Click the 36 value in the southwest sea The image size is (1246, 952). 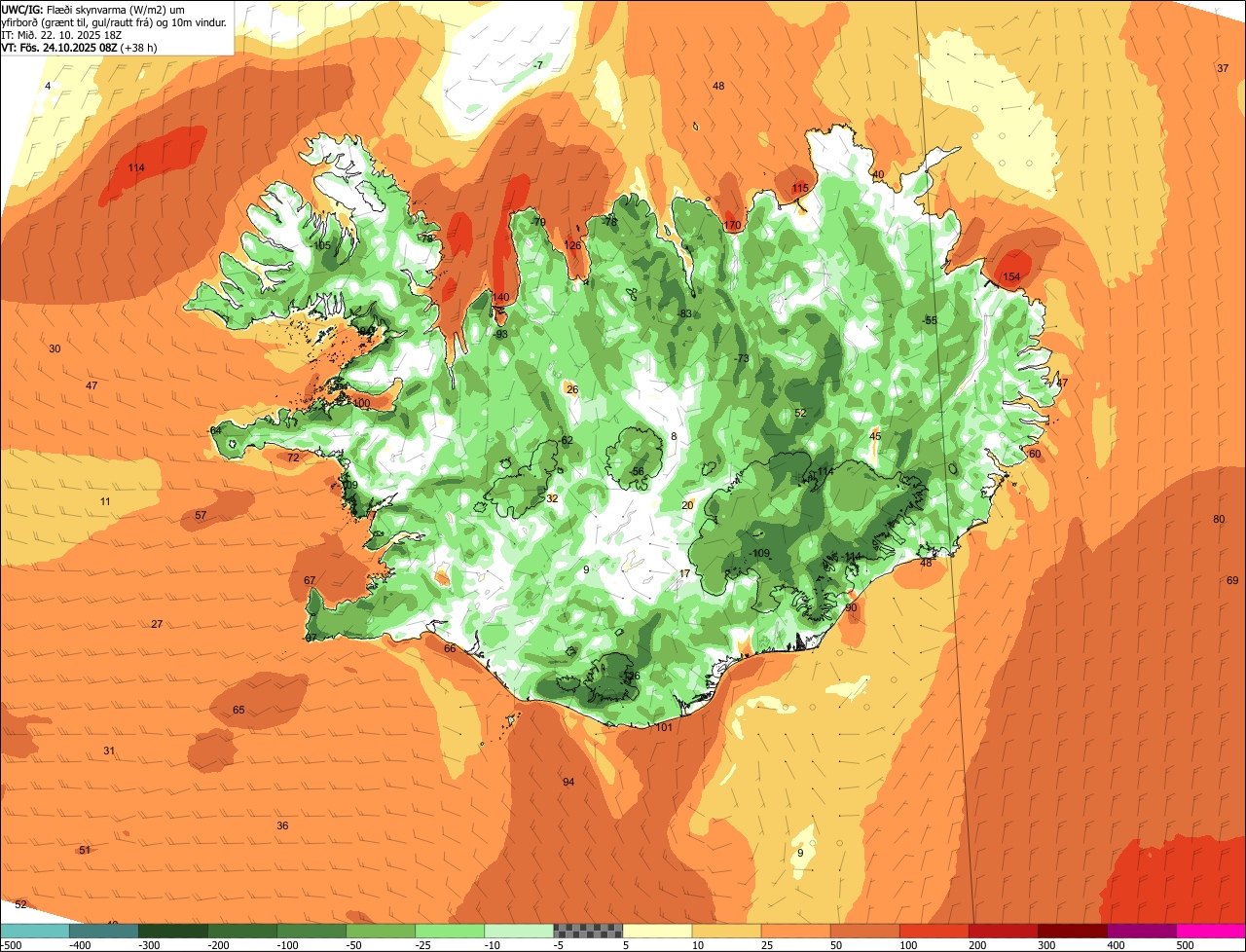tap(282, 825)
